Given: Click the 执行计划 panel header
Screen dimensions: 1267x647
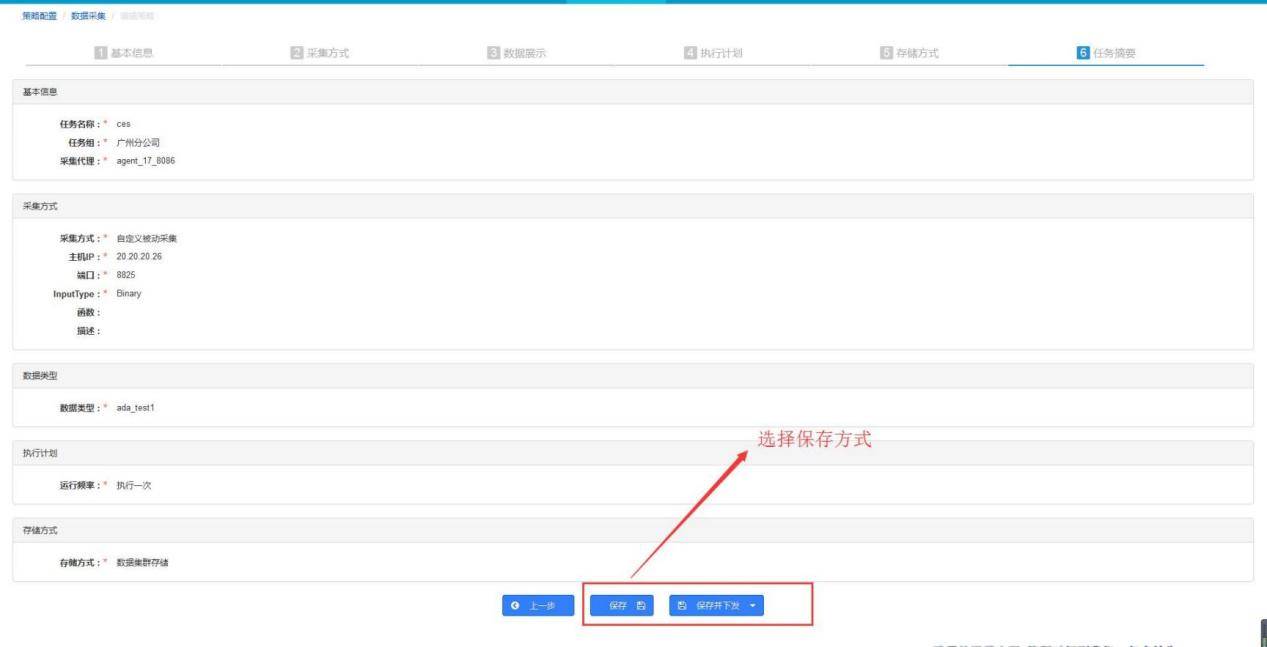Looking at the screenshot, I should coord(40,453).
